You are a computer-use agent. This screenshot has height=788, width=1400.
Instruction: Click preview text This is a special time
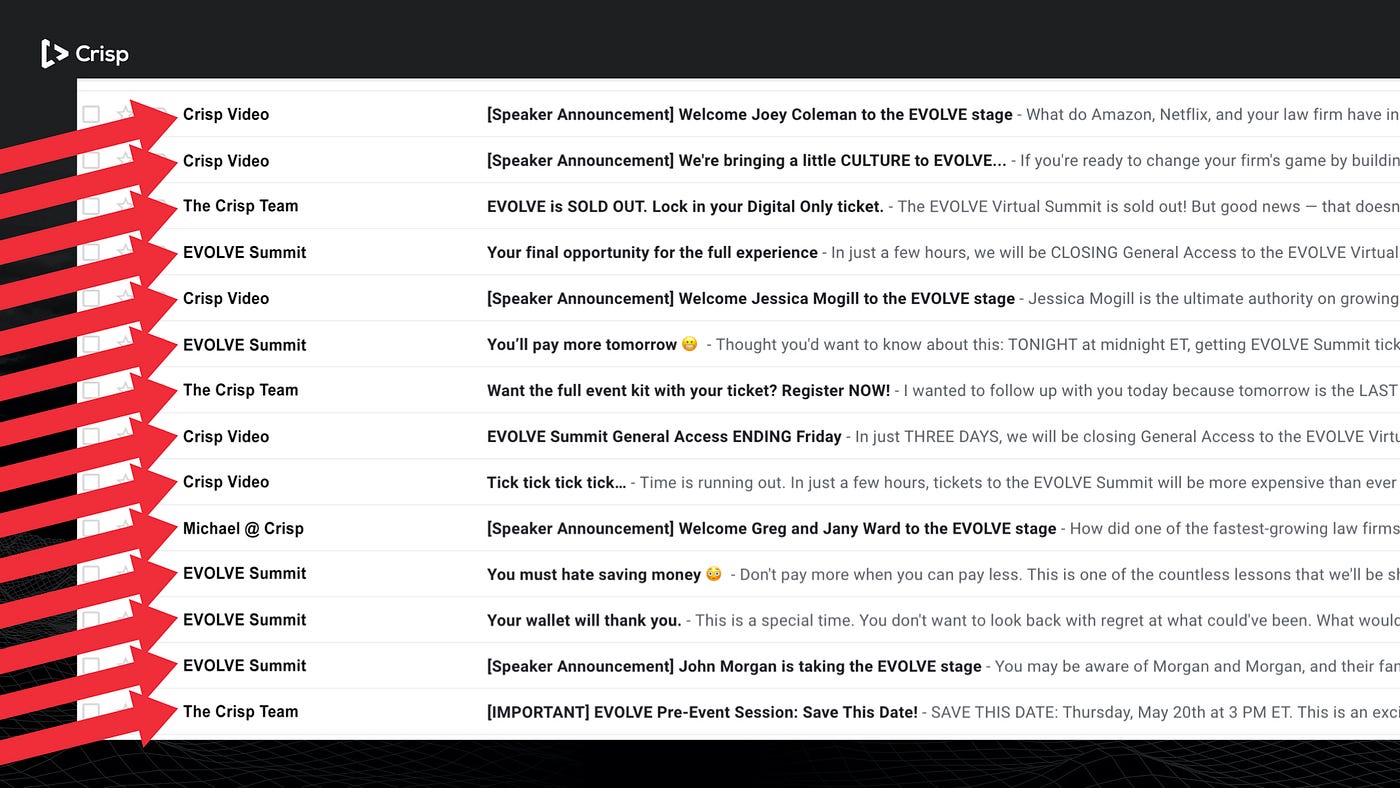click(1047, 621)
